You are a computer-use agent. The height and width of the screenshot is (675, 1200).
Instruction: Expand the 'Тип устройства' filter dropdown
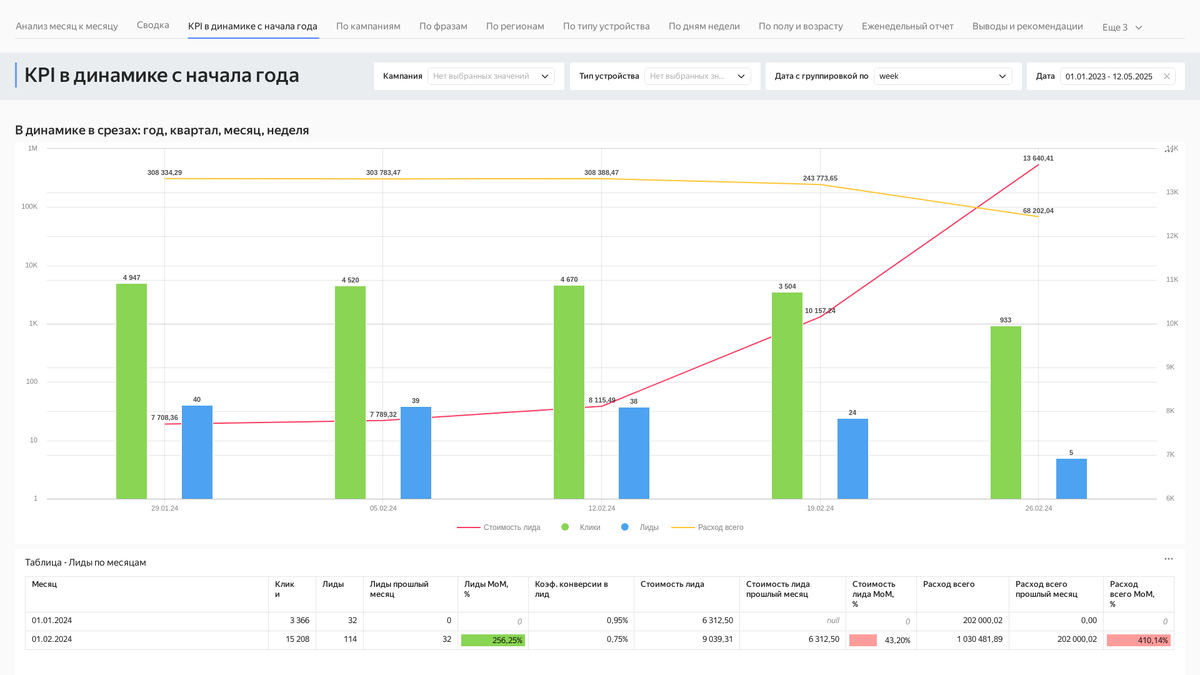(698, 76)
